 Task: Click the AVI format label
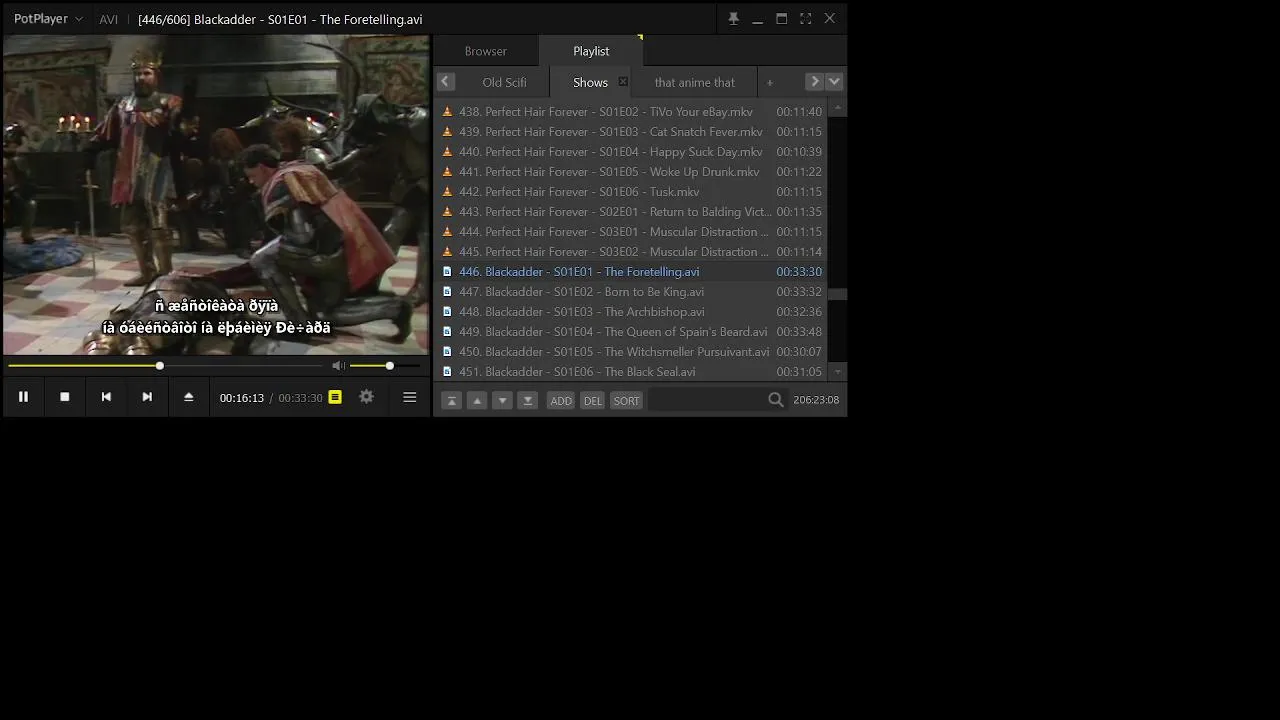click(x=109, y=19)
